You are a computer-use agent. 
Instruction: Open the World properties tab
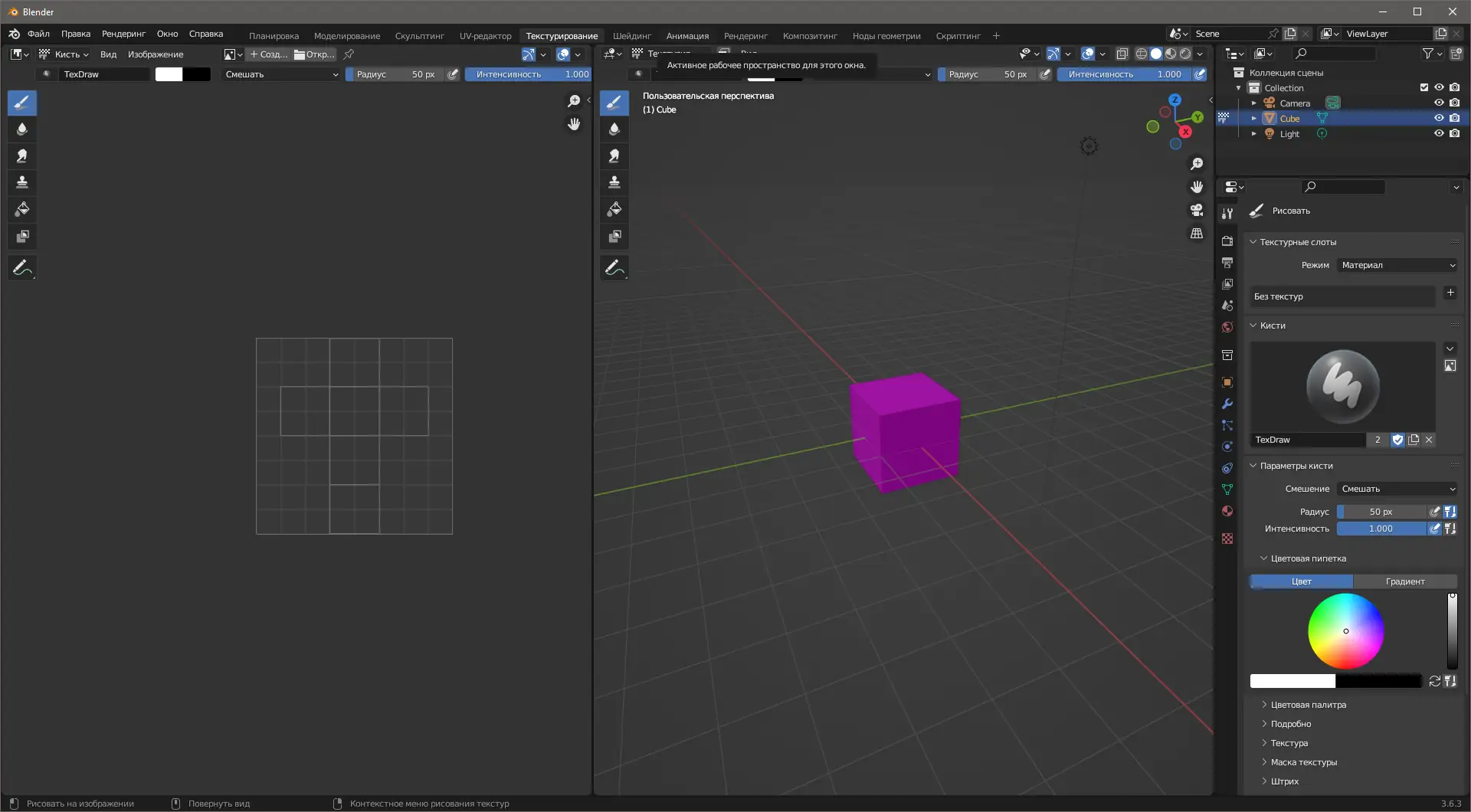point(1227,327)
